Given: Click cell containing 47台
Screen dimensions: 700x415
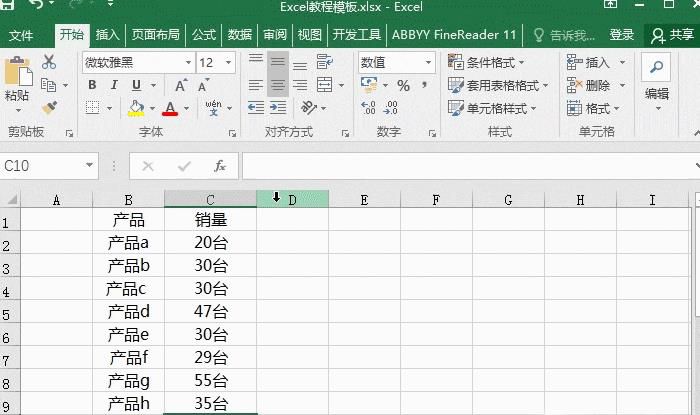Looking at the screenshot, I should (211, 311).
